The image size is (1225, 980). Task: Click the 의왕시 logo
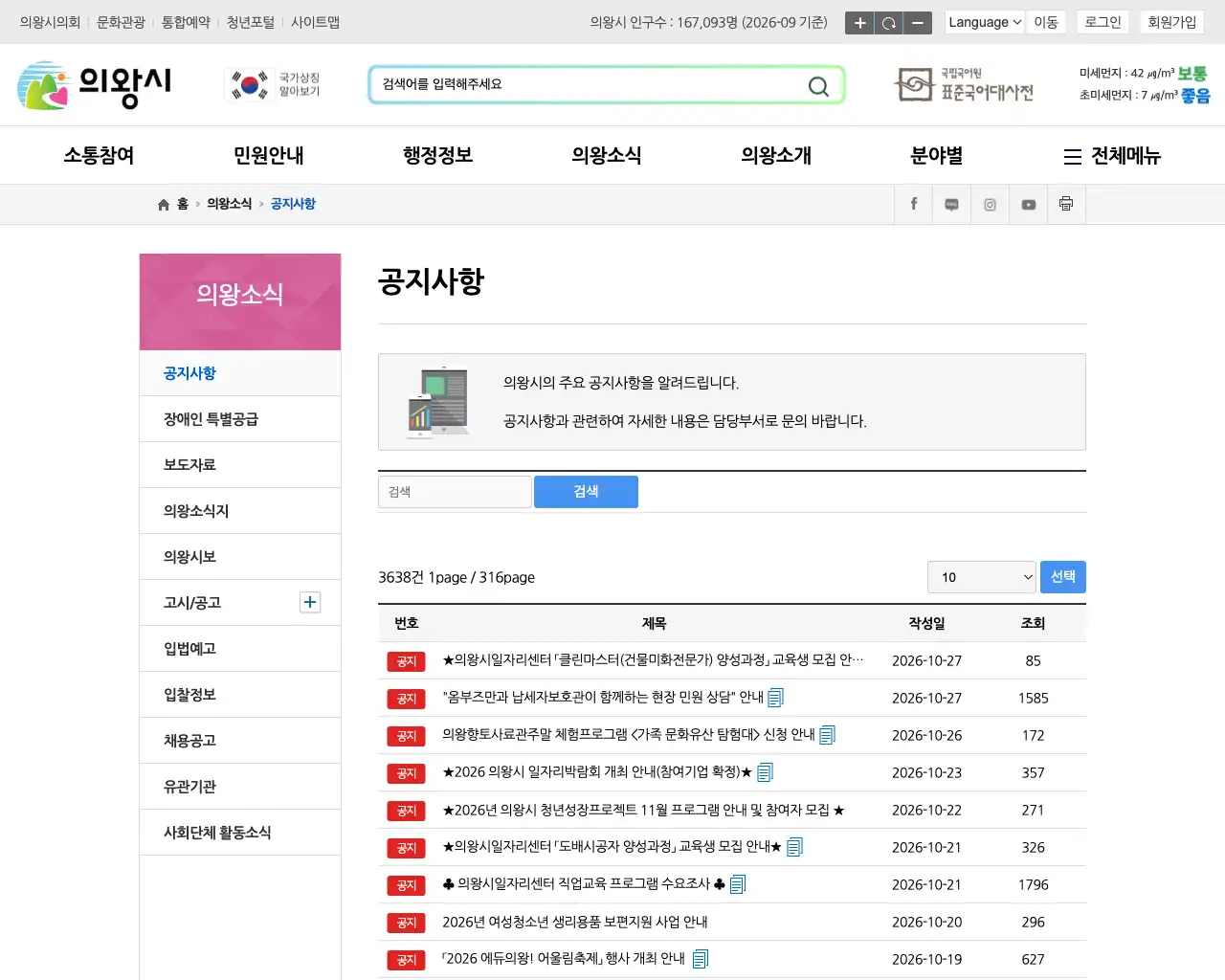tap(94, 85)
